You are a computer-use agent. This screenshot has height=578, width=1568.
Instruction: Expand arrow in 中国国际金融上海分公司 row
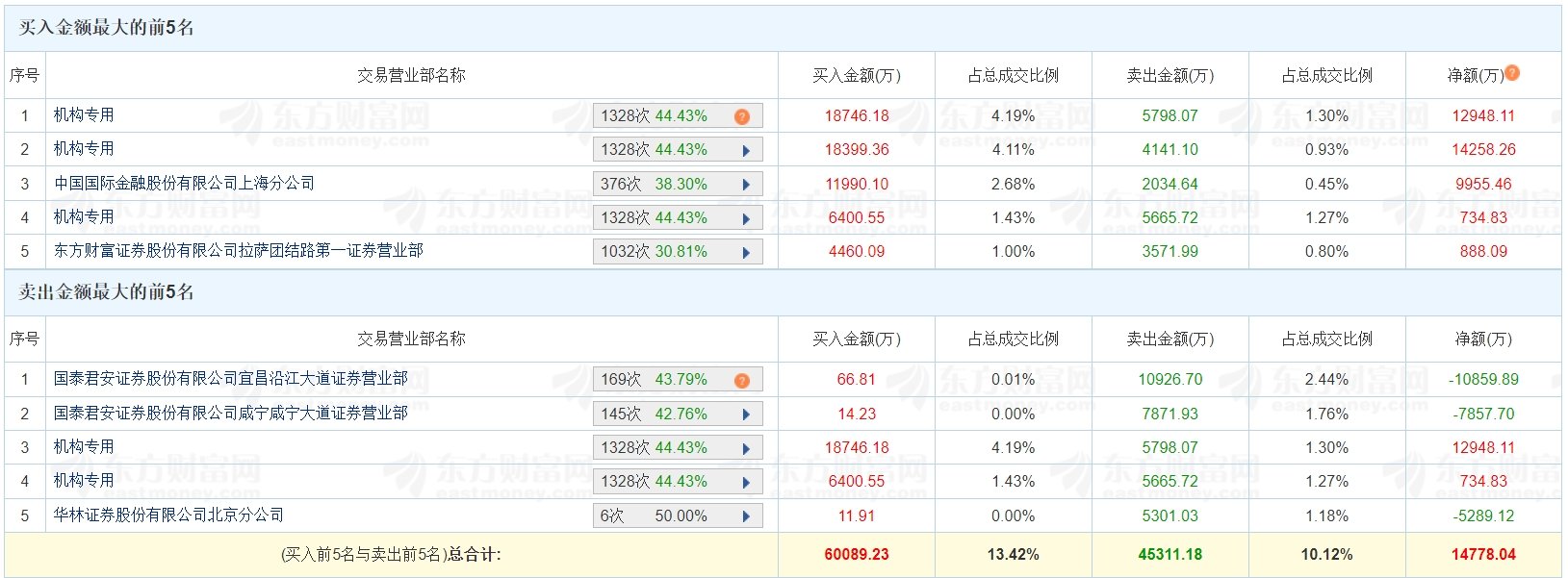[746, 185]
